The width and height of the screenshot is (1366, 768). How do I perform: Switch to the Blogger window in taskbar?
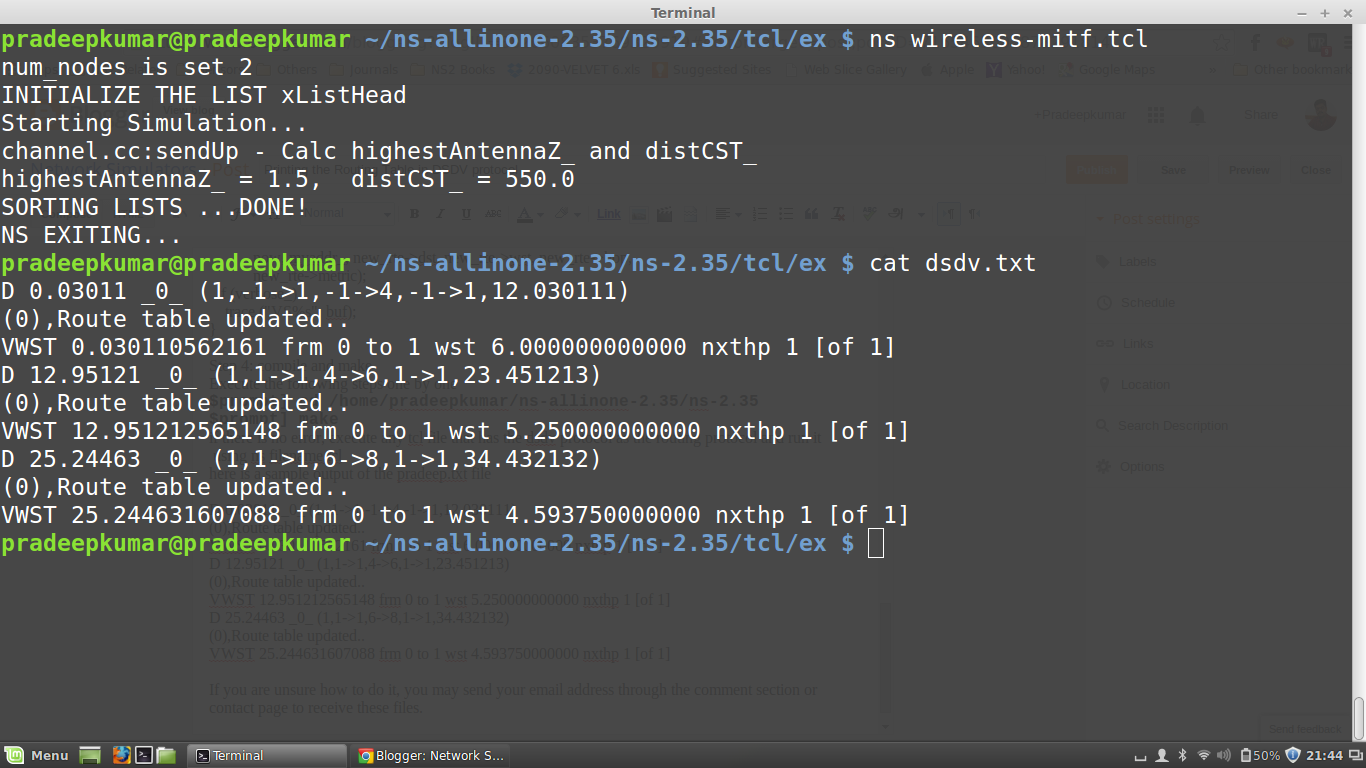(432, 755)
